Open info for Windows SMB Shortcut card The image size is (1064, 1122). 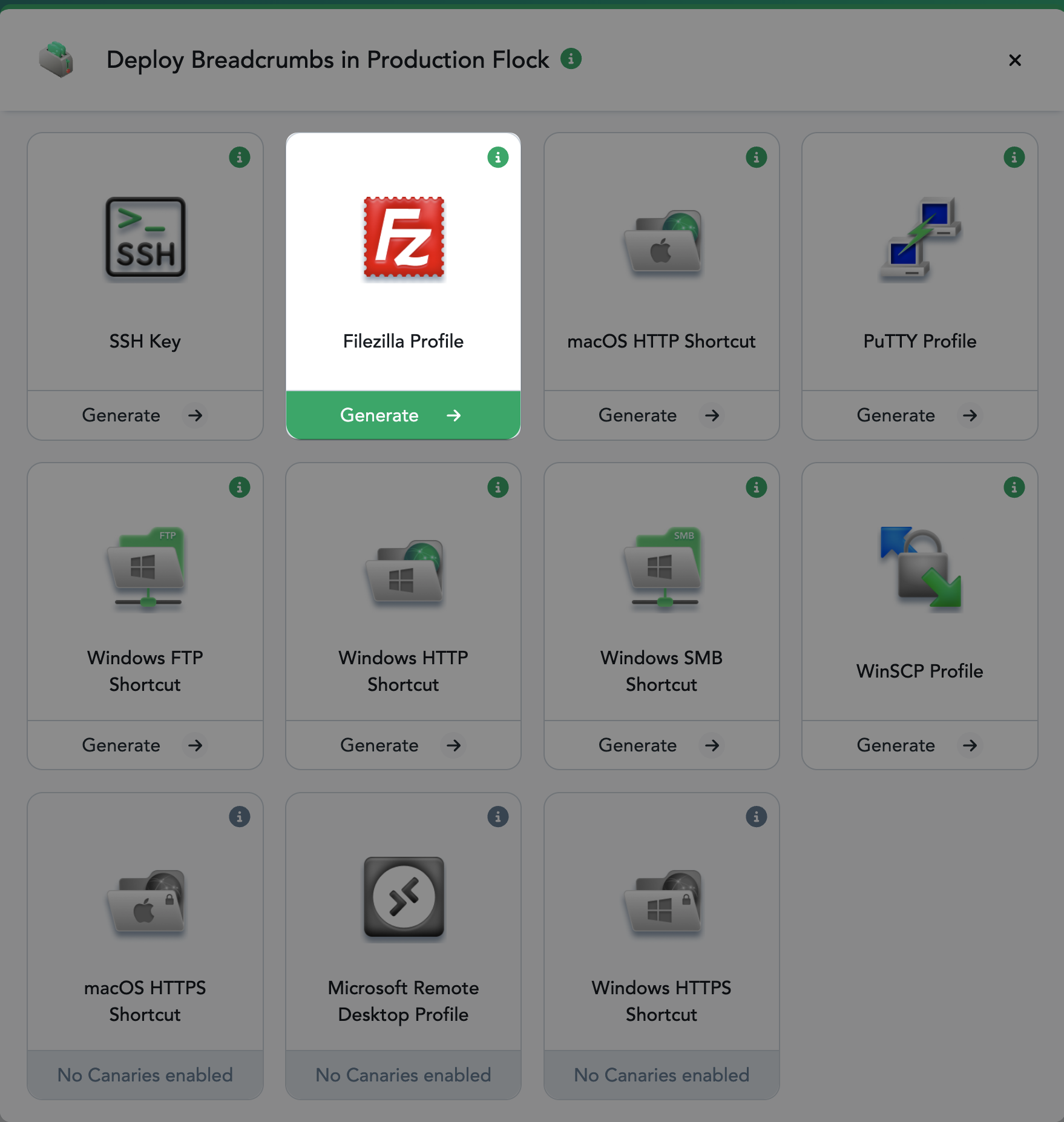point(757,487)
